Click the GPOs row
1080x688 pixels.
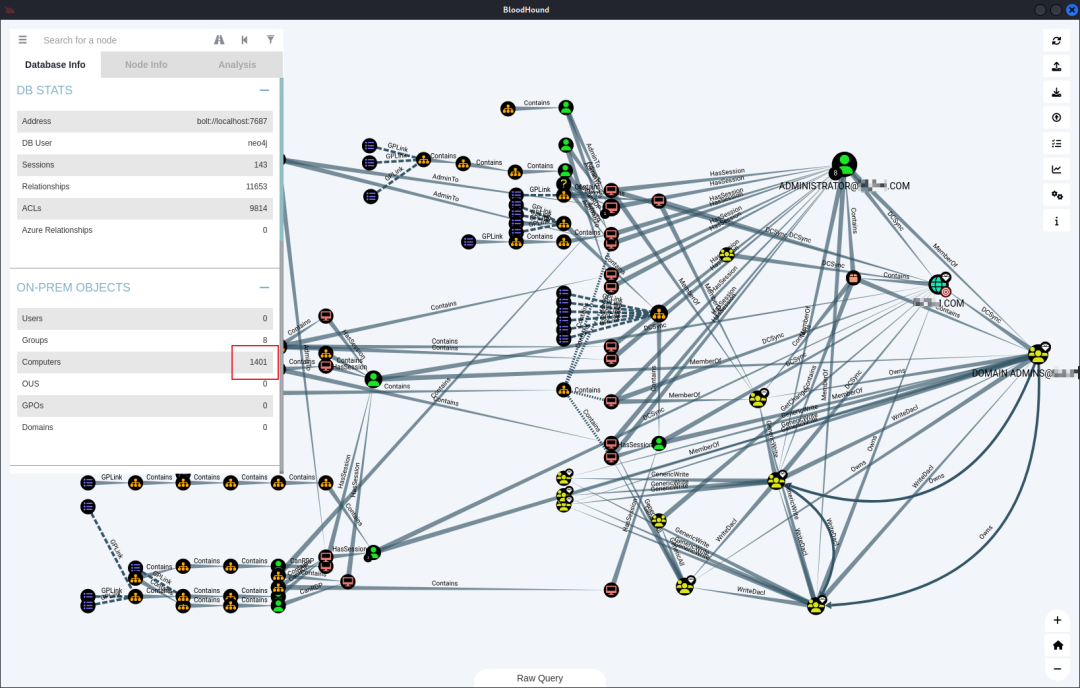(145, 406)
